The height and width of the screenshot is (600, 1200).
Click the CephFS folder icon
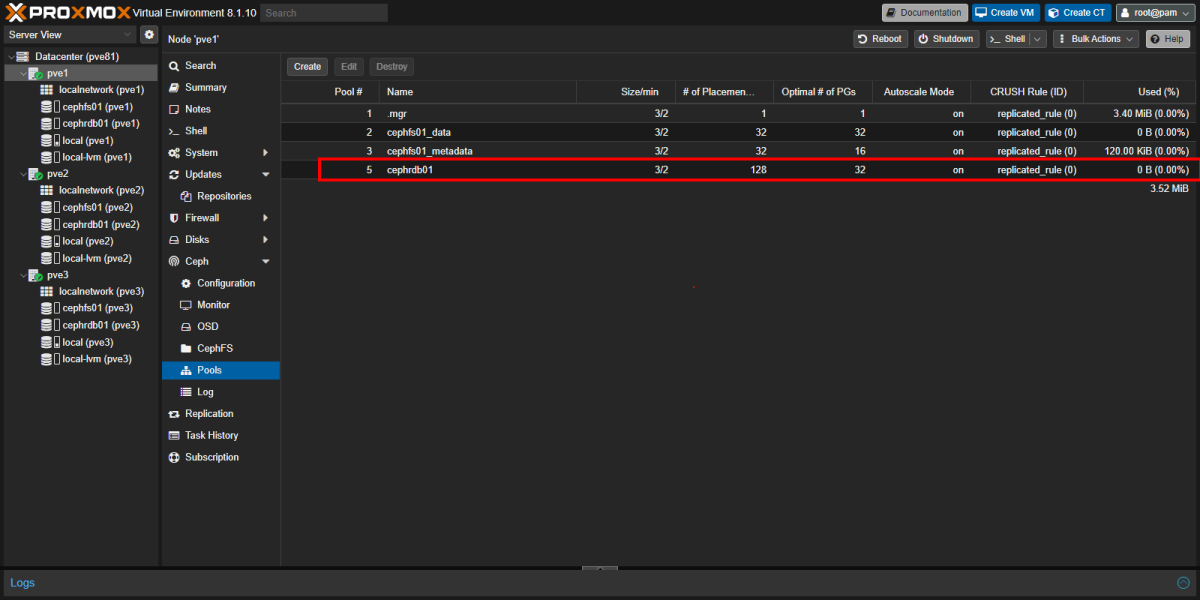[186, 348]
